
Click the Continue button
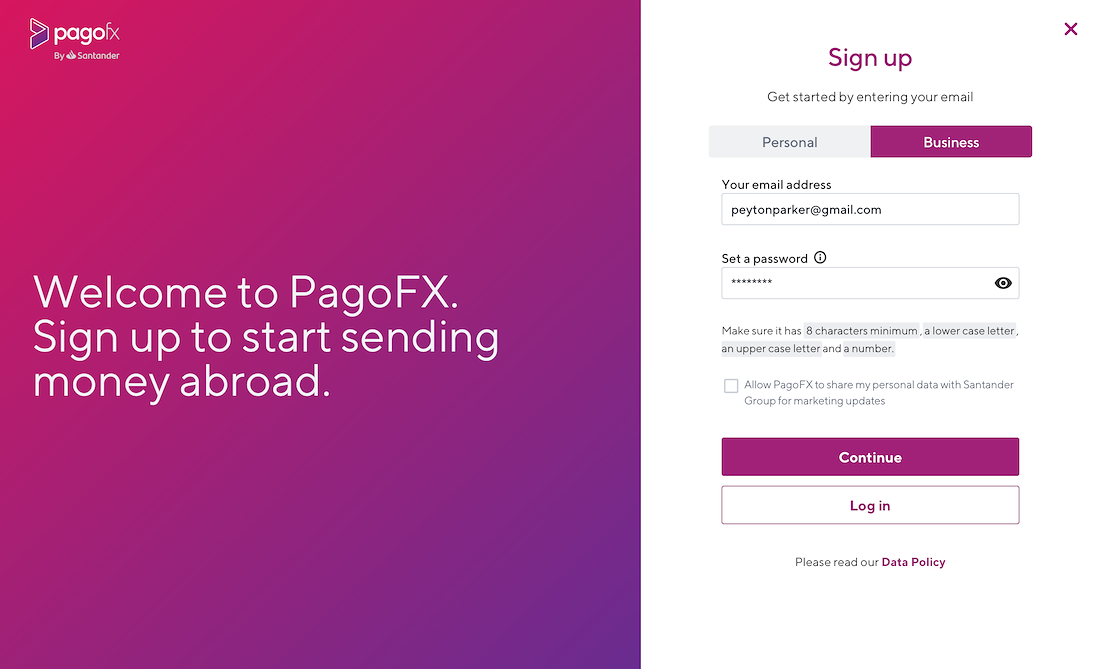870,457
